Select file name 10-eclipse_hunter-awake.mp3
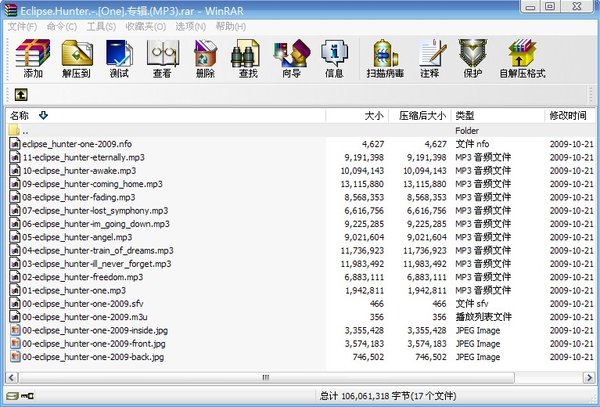The image size is (600, 407). pyautogui.click(x=79, y=171)
